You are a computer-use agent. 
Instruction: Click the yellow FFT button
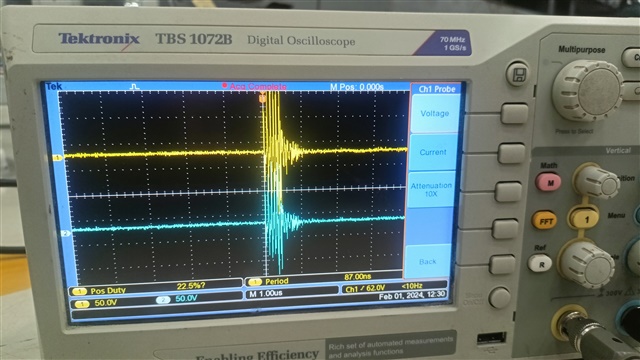pyautogui.click(x=545, y=221)
